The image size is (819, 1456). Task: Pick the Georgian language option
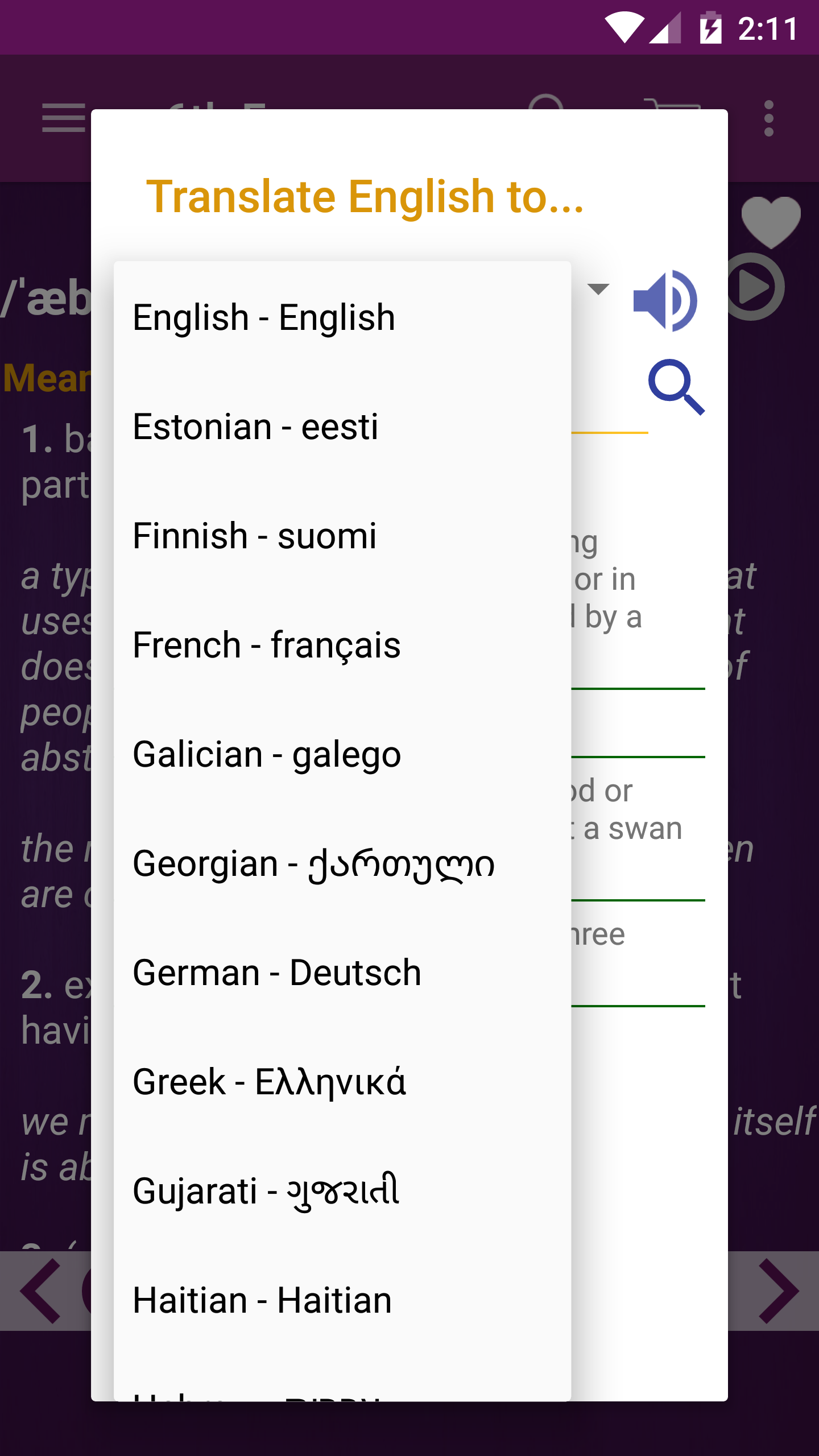tap(342, 863)
